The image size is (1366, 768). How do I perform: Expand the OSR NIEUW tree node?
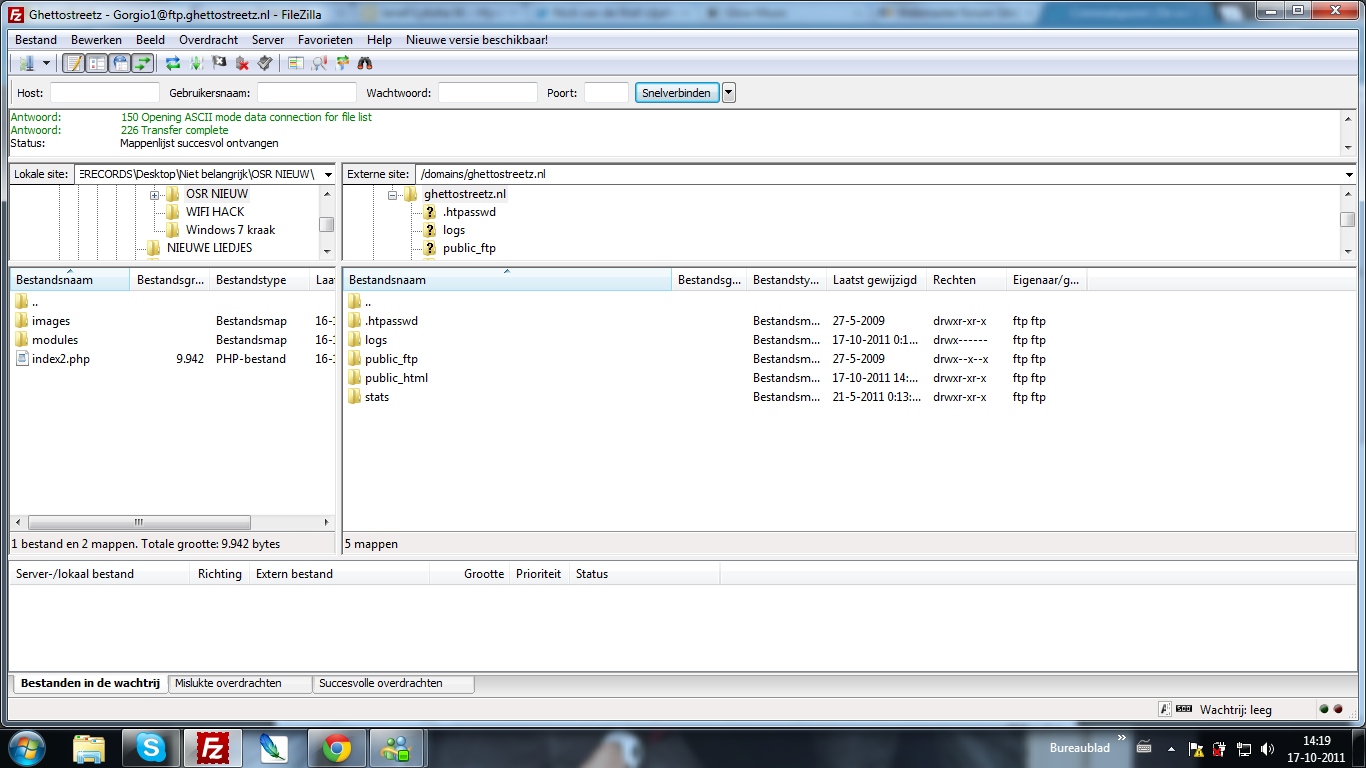pyautogui.click(x=155, y=194)
